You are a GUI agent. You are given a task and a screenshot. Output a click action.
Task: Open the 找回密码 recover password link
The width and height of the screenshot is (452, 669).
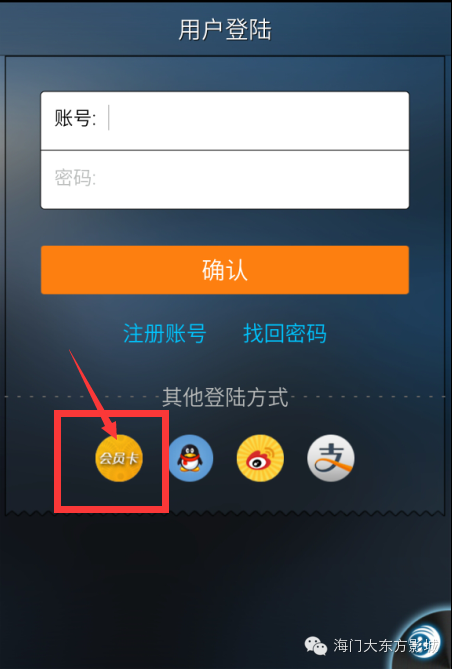(x=285, y=333)
